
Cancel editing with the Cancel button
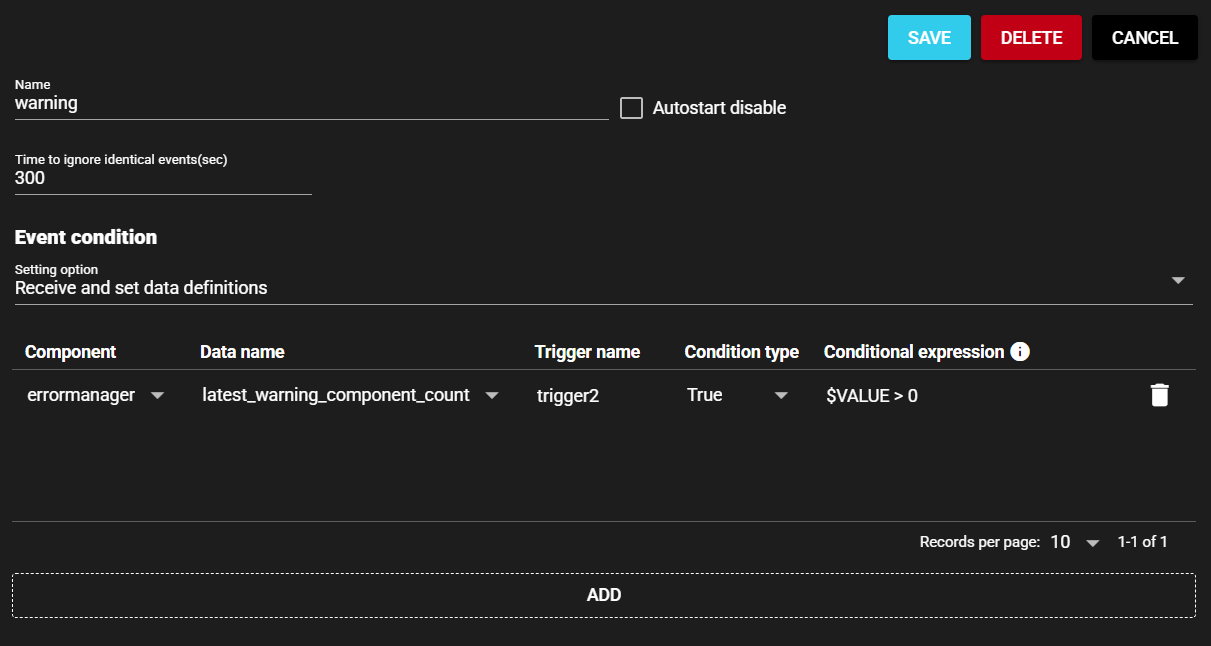click(x=1144, y=38)
